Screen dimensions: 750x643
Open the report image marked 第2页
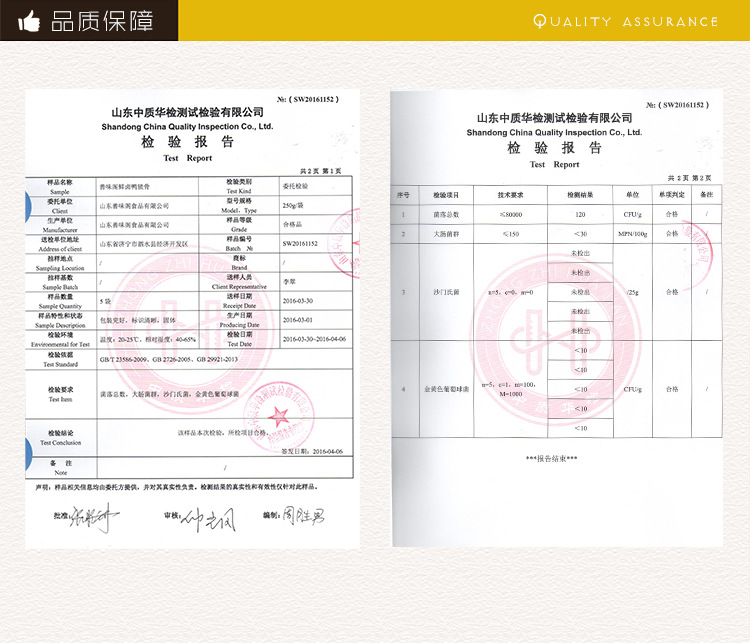[557, 318]
